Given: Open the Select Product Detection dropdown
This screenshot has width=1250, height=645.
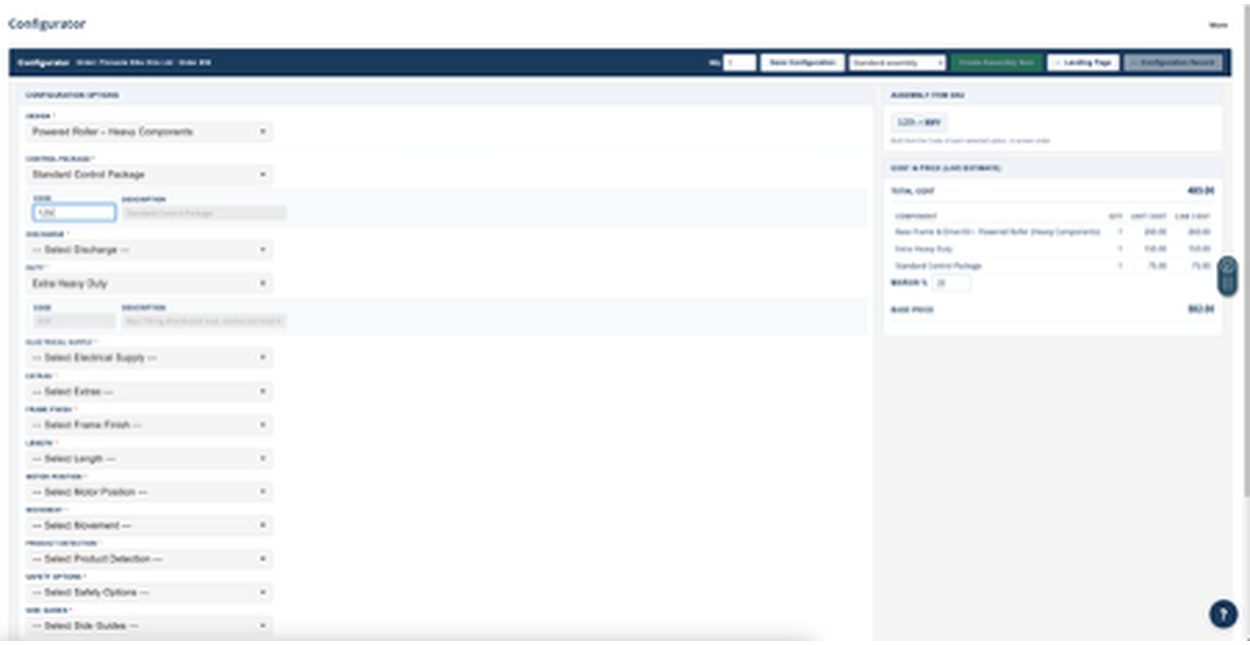Looking at the screenshot, I should 149,559.
